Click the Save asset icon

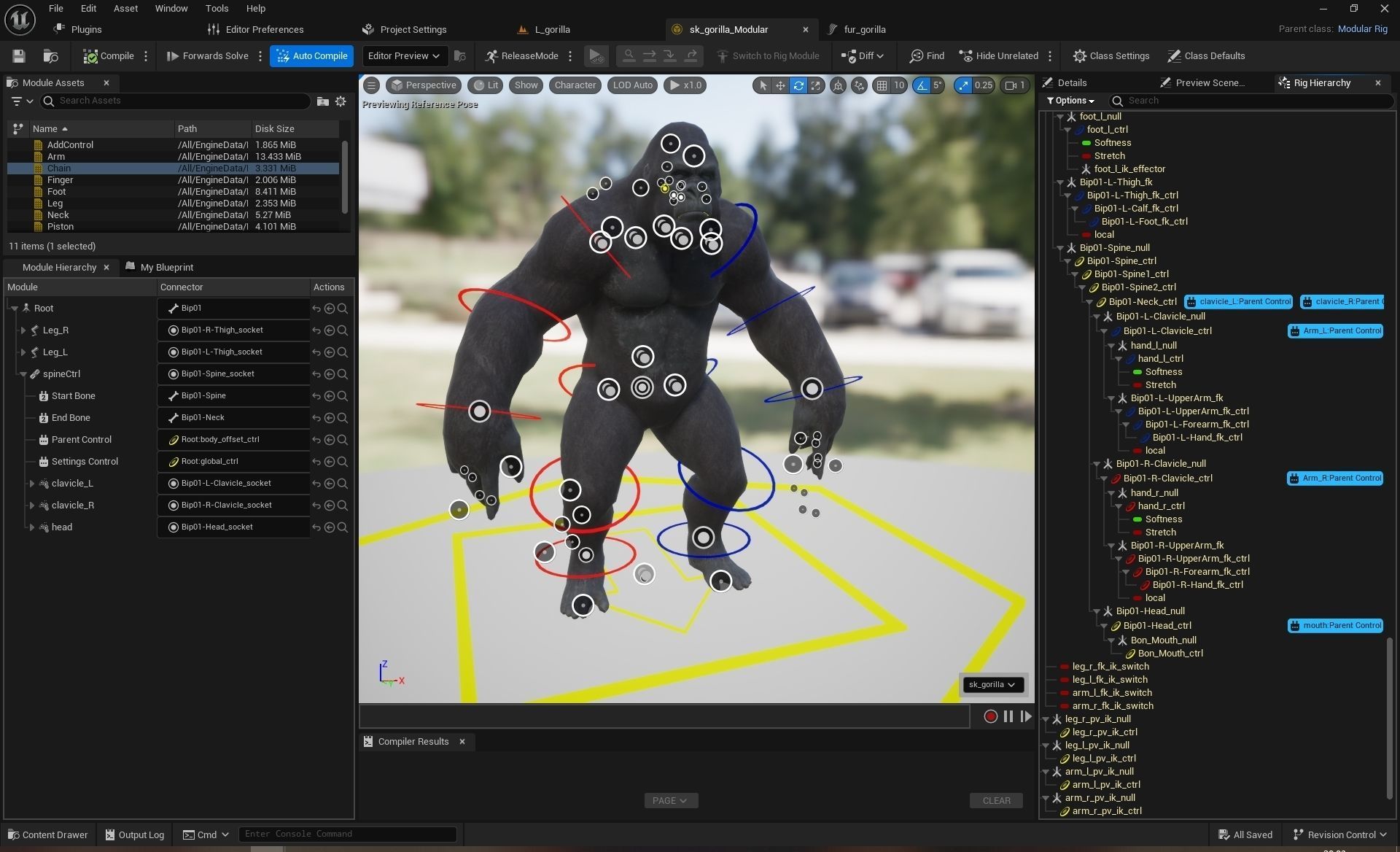tap(19, 56)
